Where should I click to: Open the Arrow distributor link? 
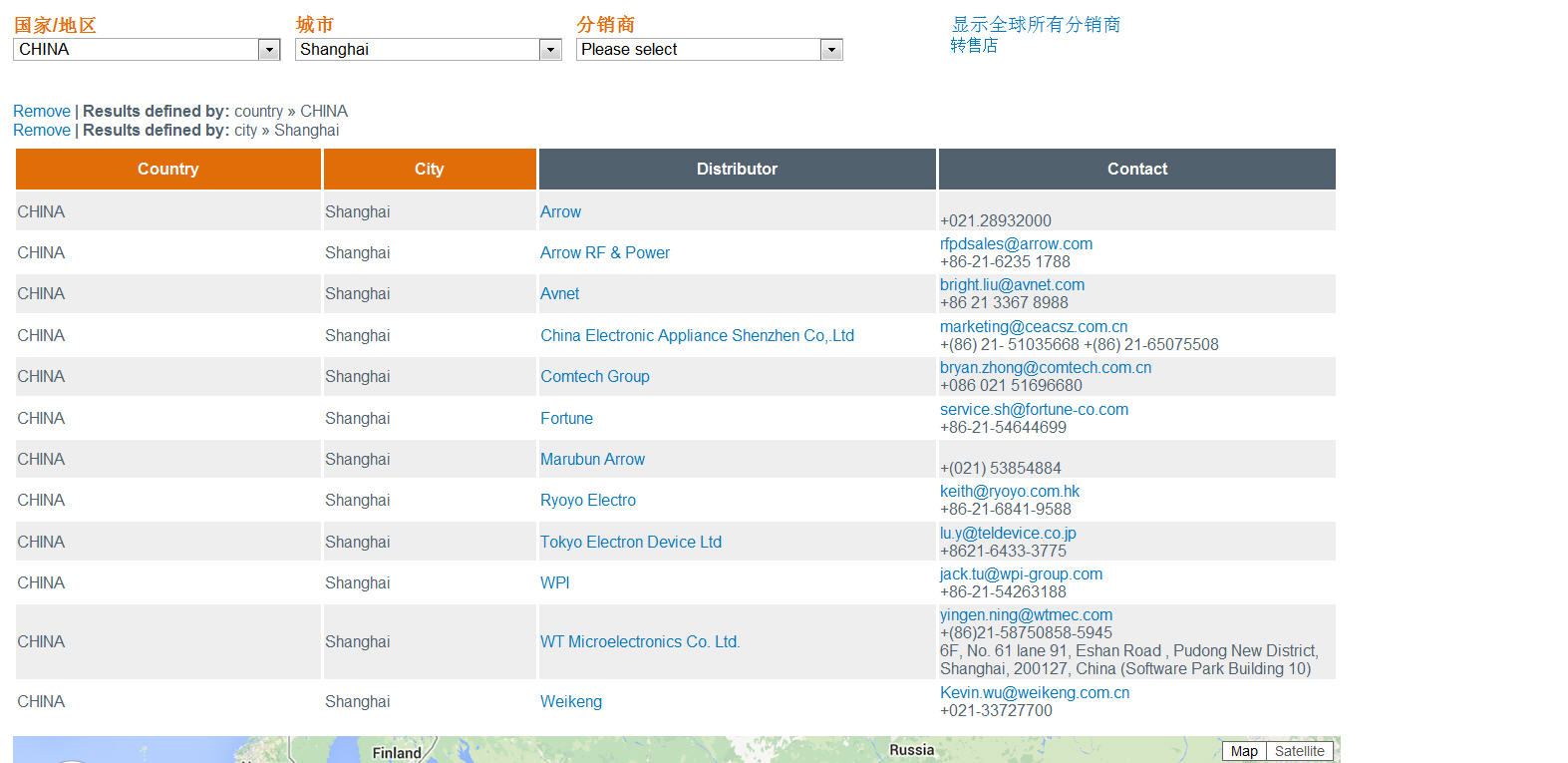(x=560, y=211)
